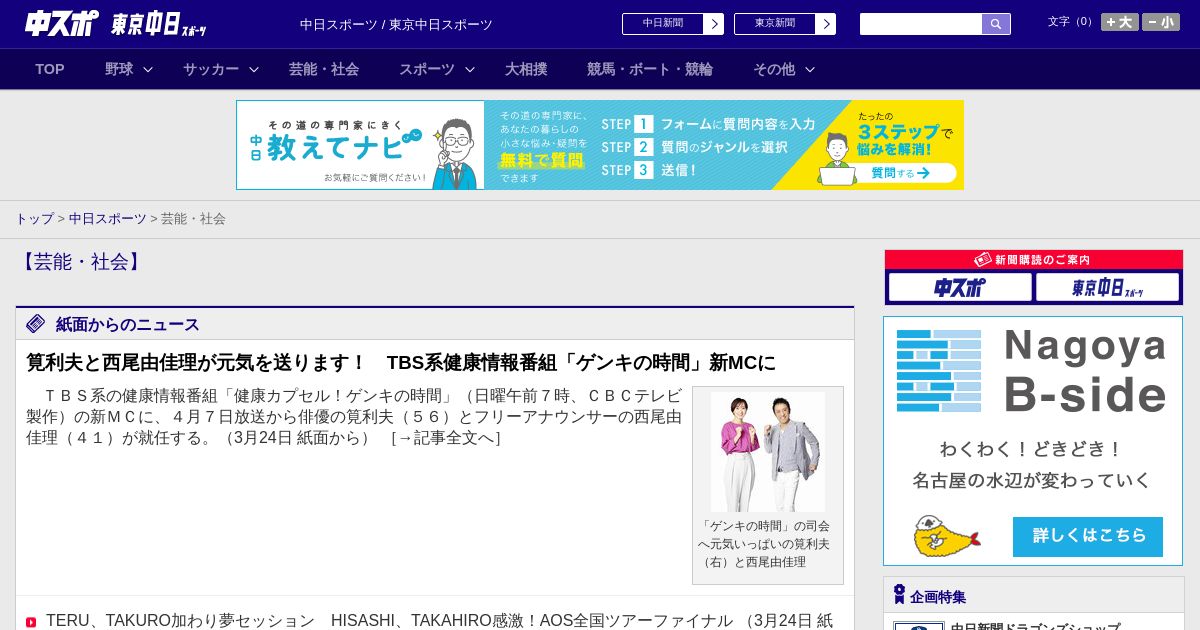Expand the 野球 dropdown chevron
The image size is (1200, 630).
pos(148,69)
